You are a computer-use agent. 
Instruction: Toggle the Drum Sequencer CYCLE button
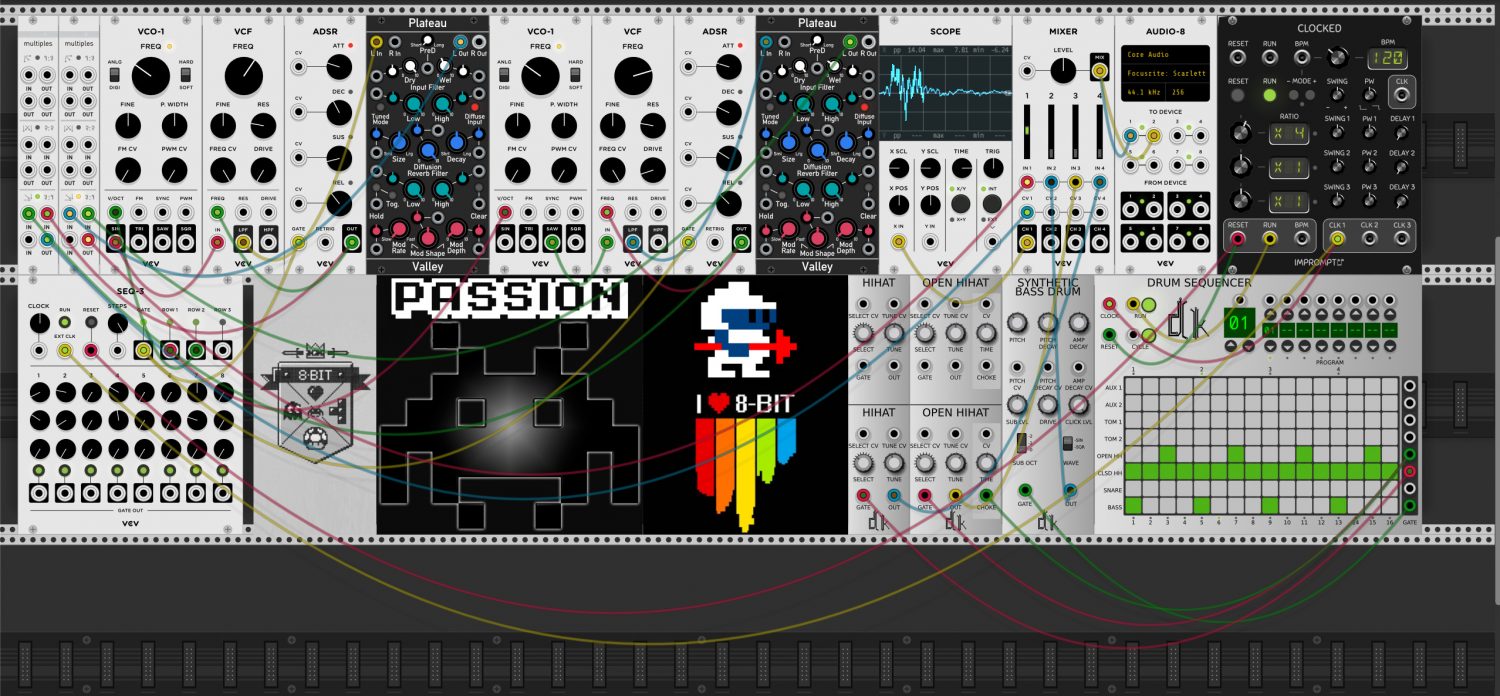tap(1148, 335)
